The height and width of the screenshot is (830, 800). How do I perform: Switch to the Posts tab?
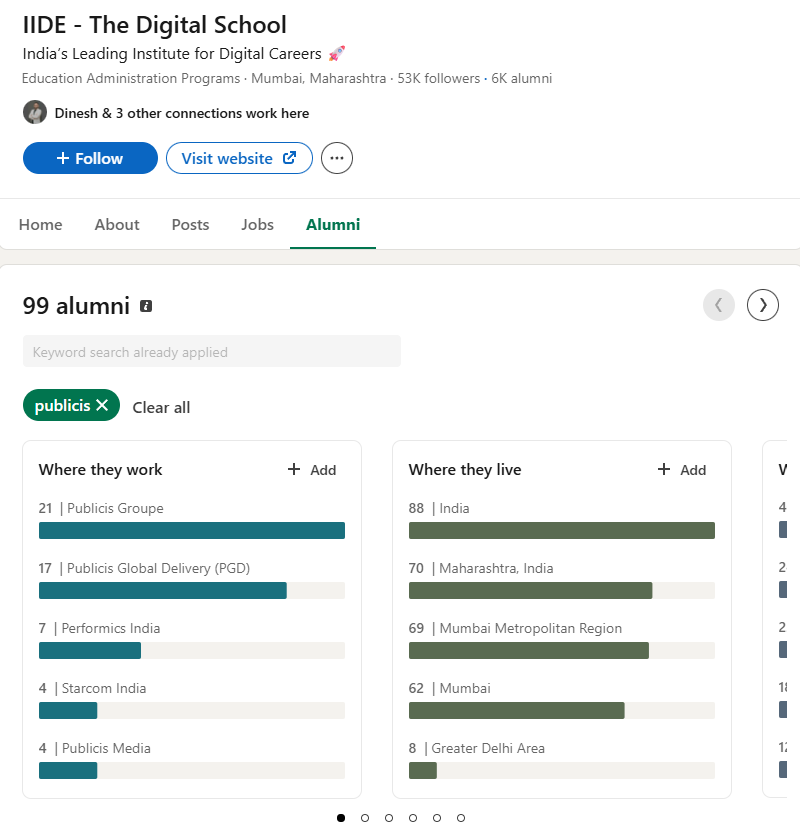pos(190,224)
